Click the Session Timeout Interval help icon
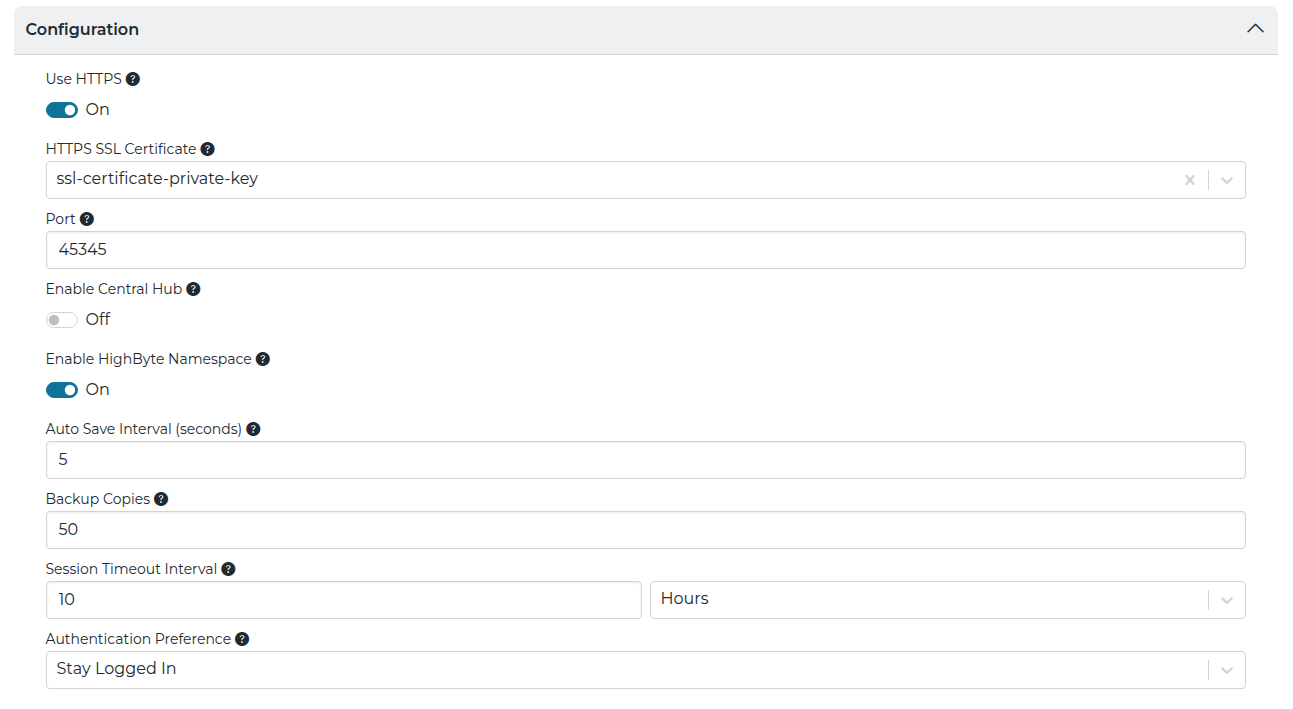1293x709 pixels. (x=228, y=568)
